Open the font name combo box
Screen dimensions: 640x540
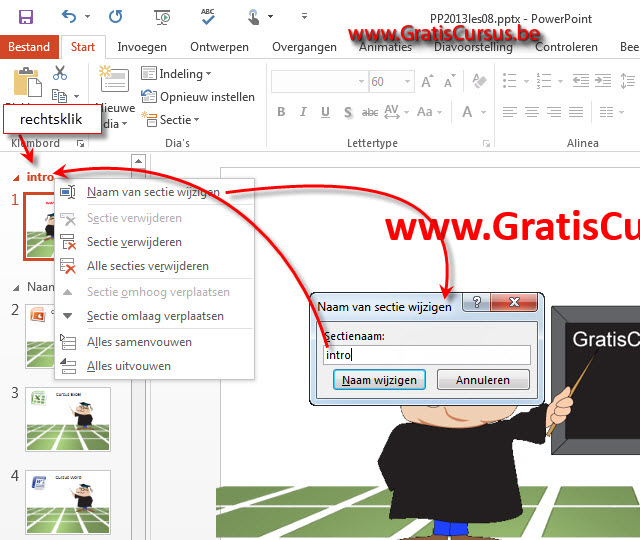(319, 82)
